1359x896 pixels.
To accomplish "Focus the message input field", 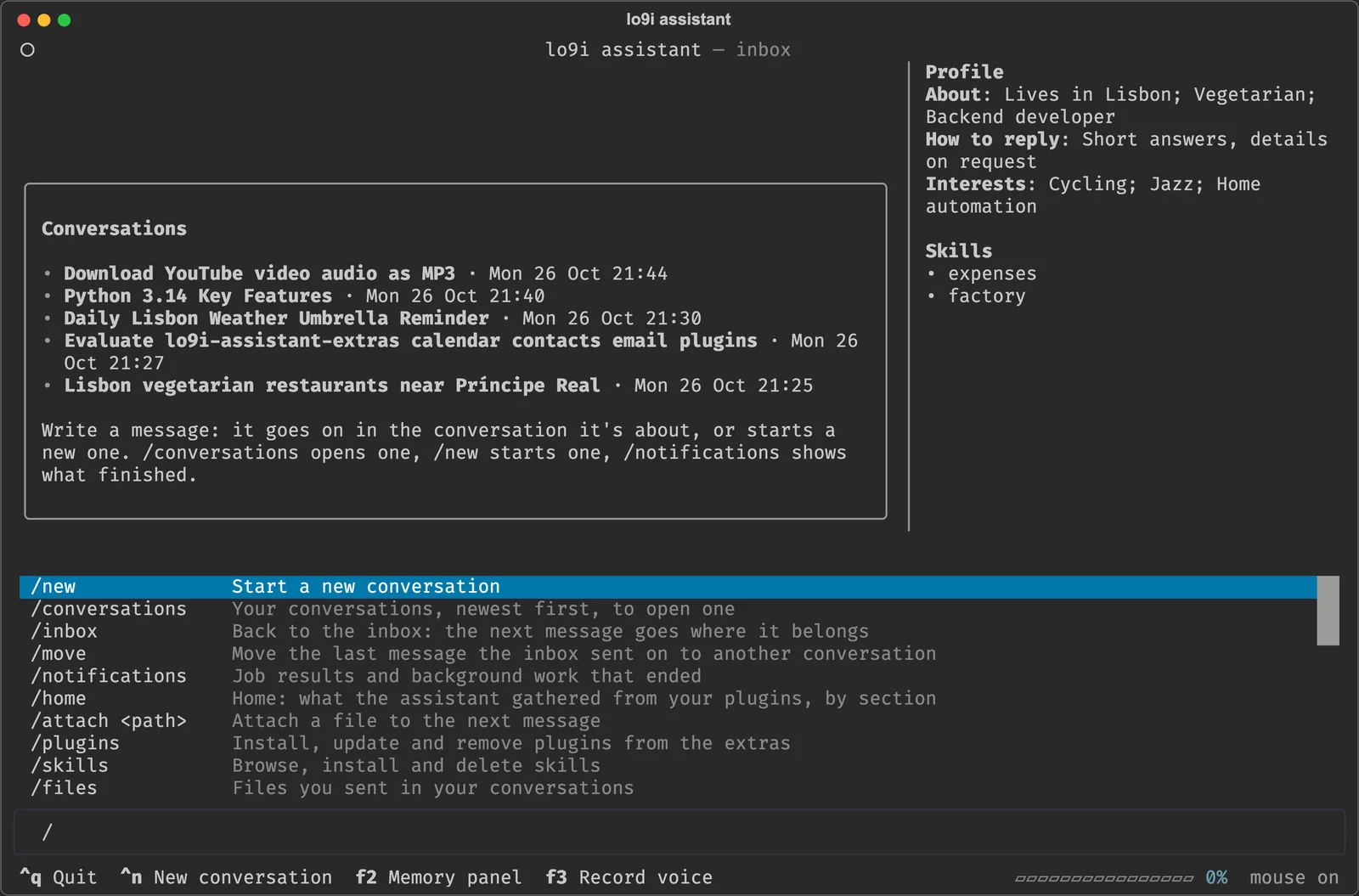I will click(679, 832).
